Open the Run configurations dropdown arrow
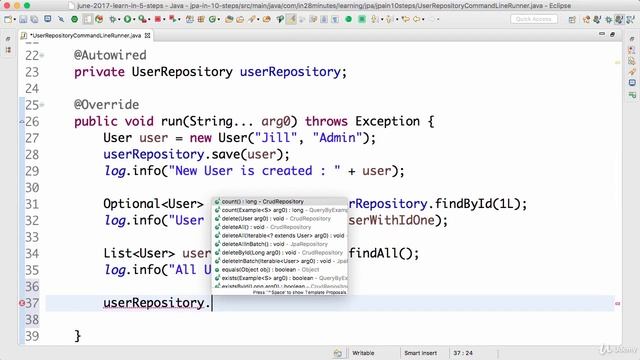Viewport: 640px width, 360px height. click(134, 19)
